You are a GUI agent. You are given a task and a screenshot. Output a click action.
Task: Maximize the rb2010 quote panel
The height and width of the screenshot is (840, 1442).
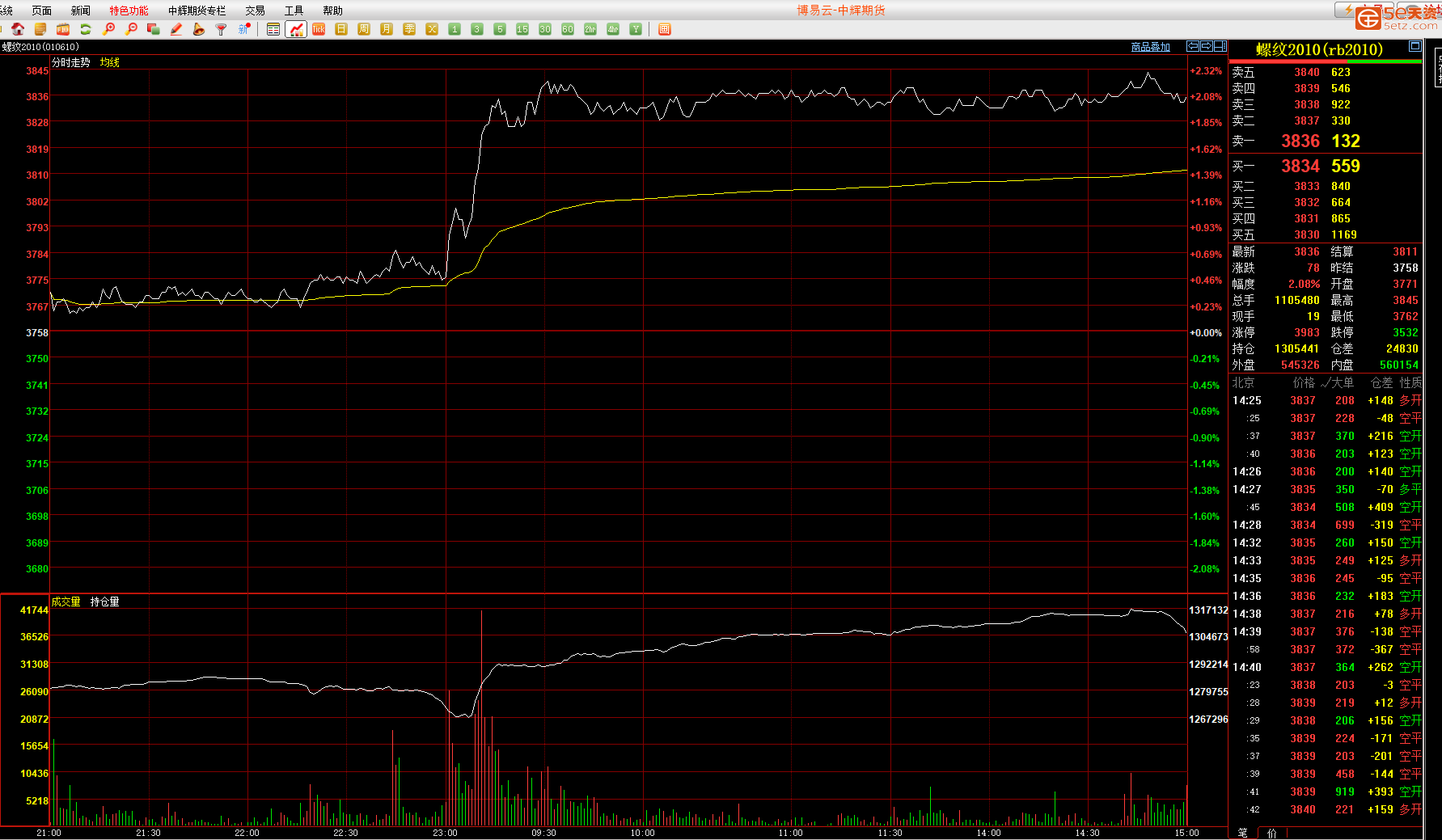1415,46
